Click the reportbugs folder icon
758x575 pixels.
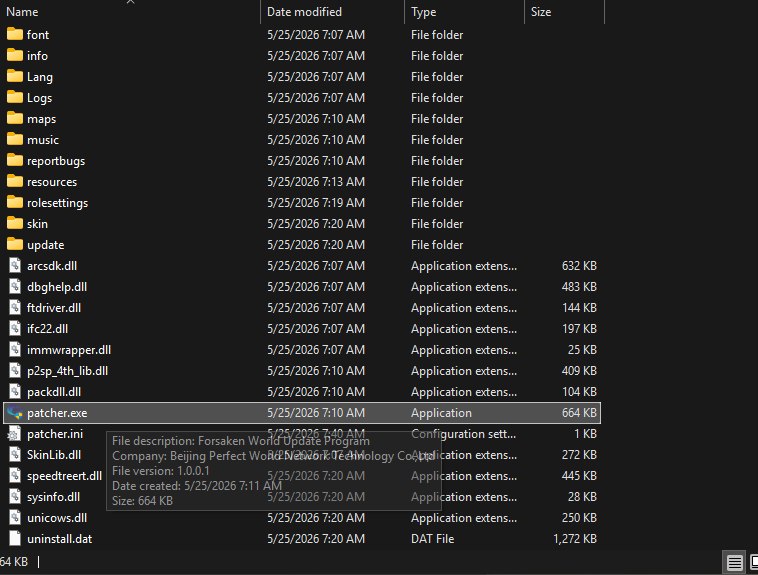tap(15, 160)
